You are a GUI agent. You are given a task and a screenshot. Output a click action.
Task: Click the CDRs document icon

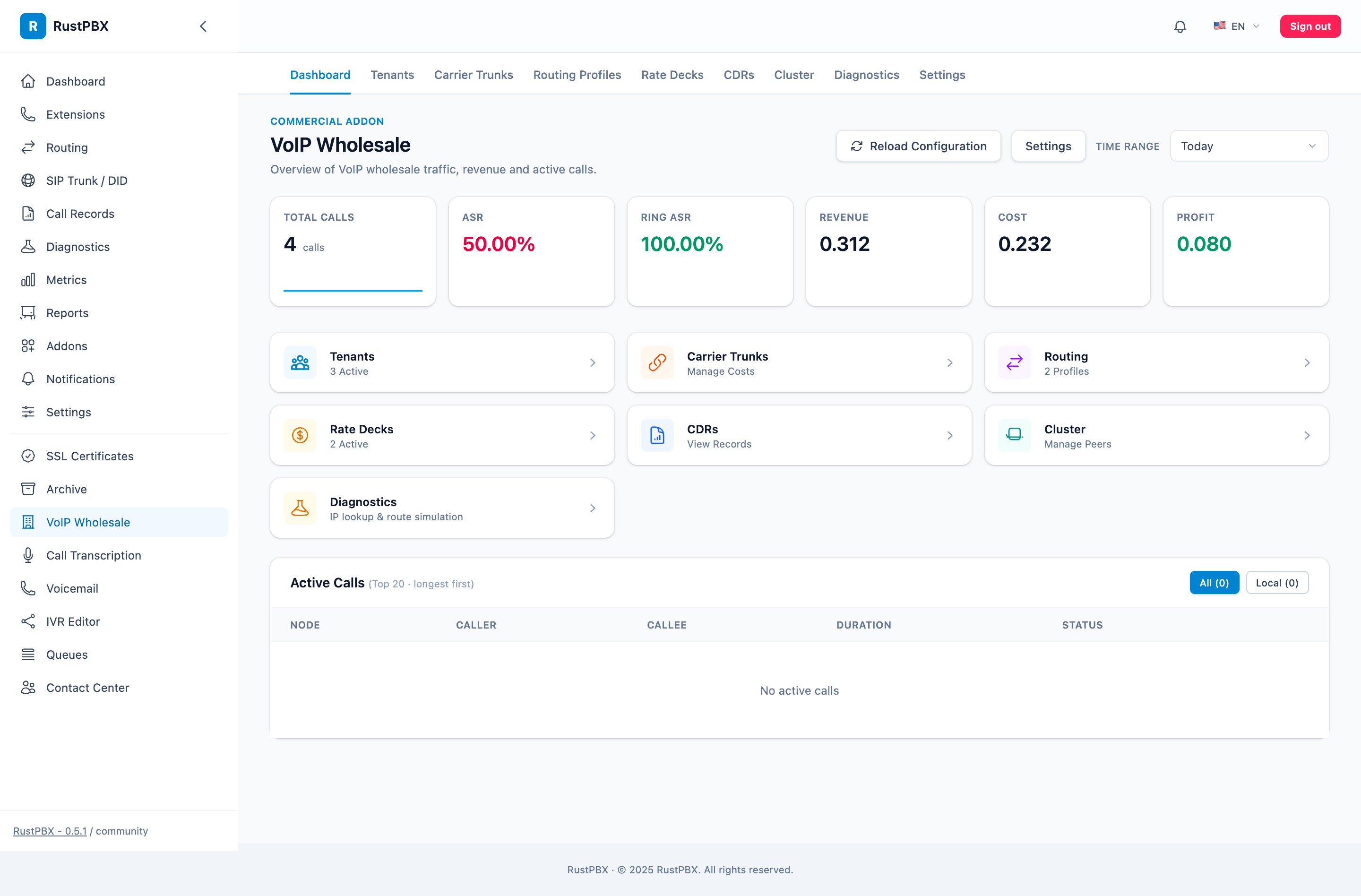coord(657,435)
